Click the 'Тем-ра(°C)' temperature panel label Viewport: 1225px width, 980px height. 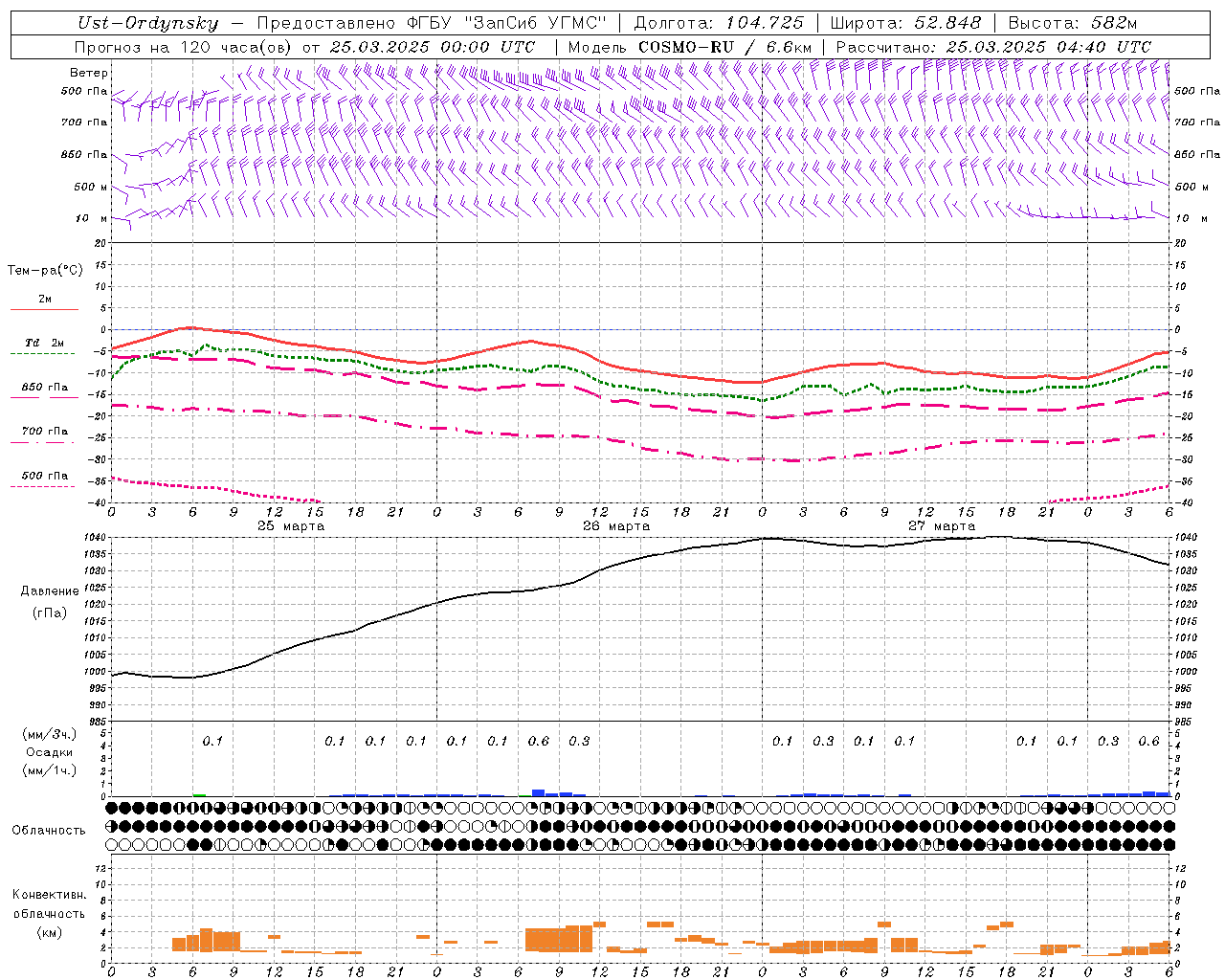pyautogui.click(x=45, y=271)
